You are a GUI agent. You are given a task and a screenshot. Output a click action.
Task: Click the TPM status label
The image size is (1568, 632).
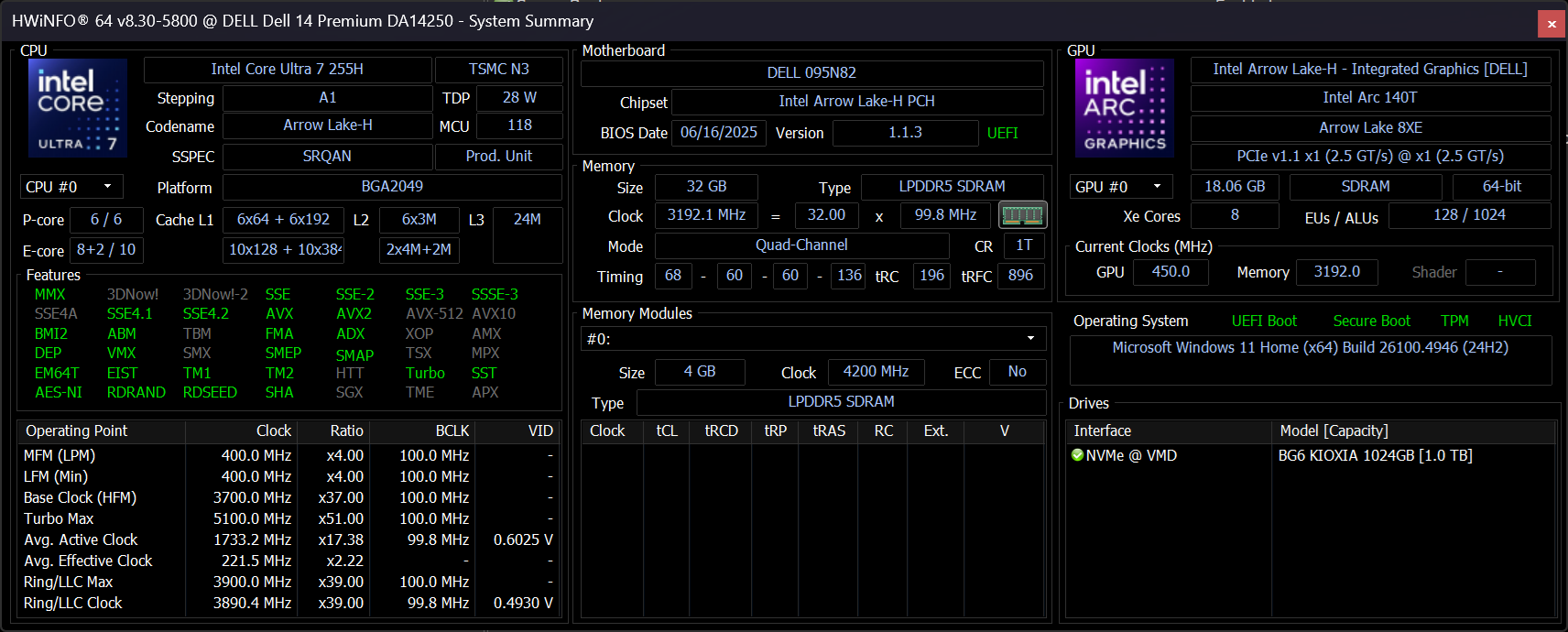coord(1454,321)
